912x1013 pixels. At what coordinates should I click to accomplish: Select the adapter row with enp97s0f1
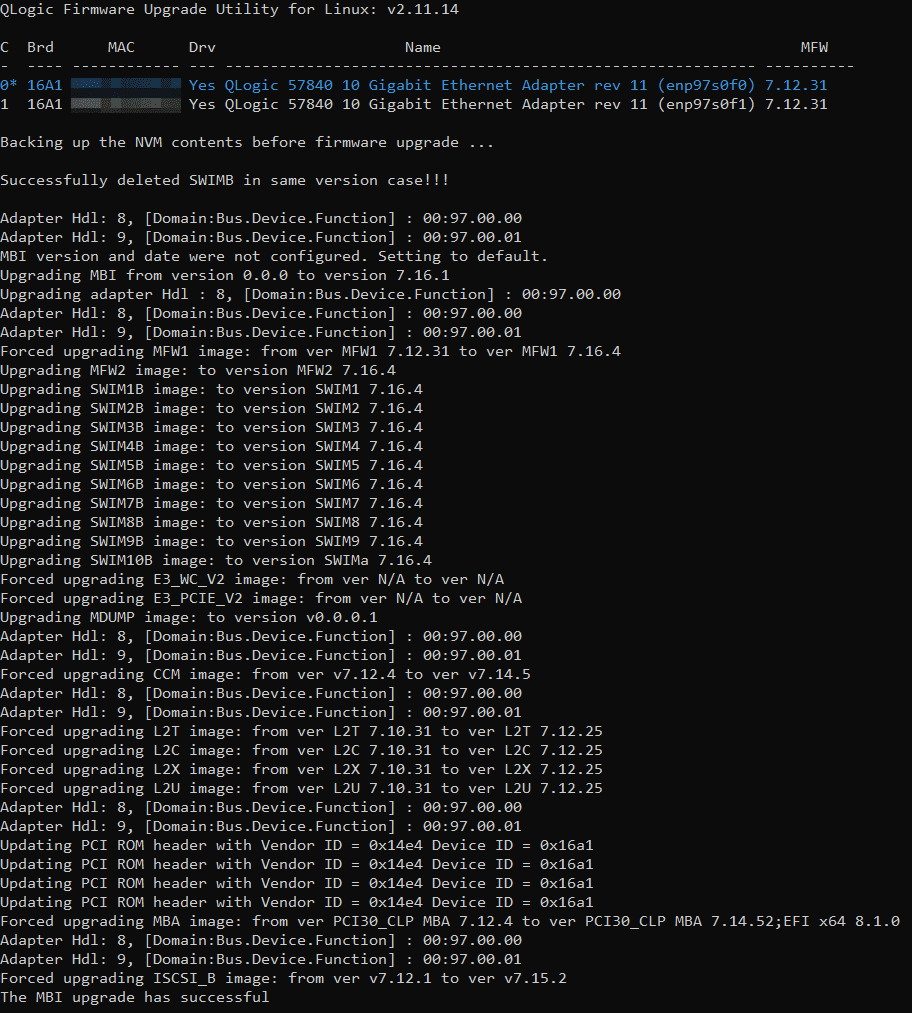[413, 104]
